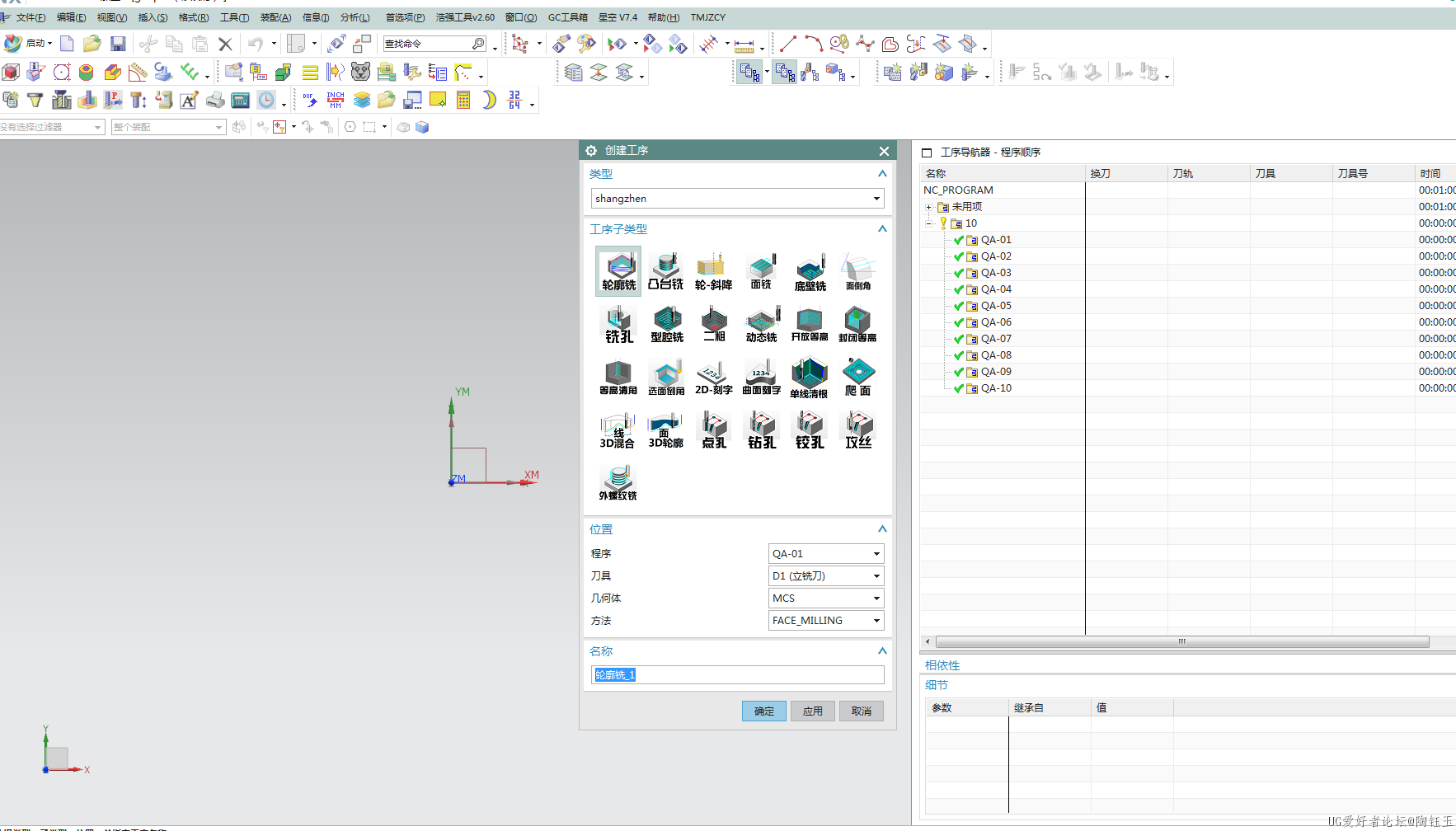The height and width of the screenshot is (831, 1456).
Task: Choose the 面倒角 operation icon
Action: (x=857, y=271)
